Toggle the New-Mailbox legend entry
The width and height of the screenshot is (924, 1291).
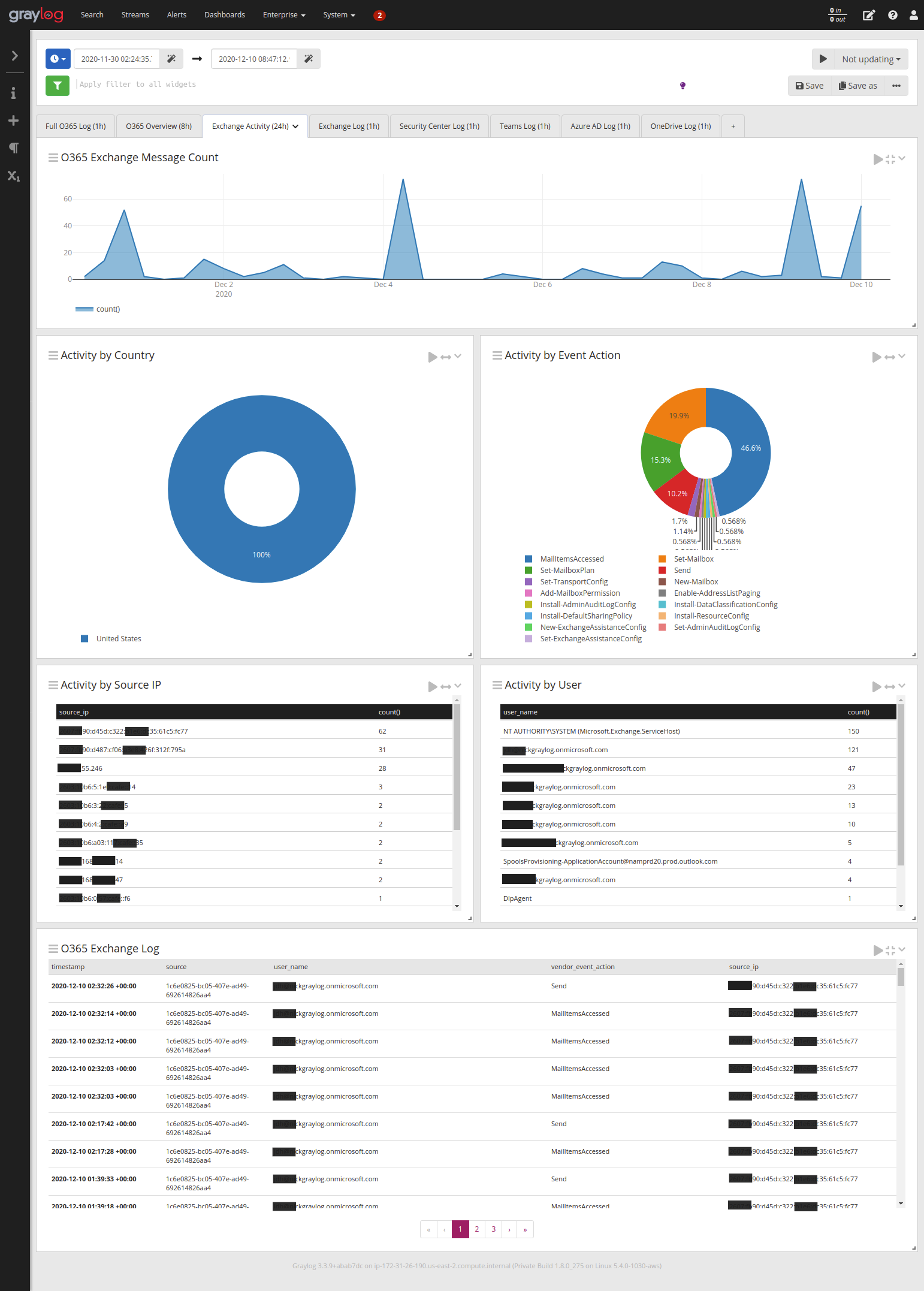pyautogui.click(x=689, y=581)
